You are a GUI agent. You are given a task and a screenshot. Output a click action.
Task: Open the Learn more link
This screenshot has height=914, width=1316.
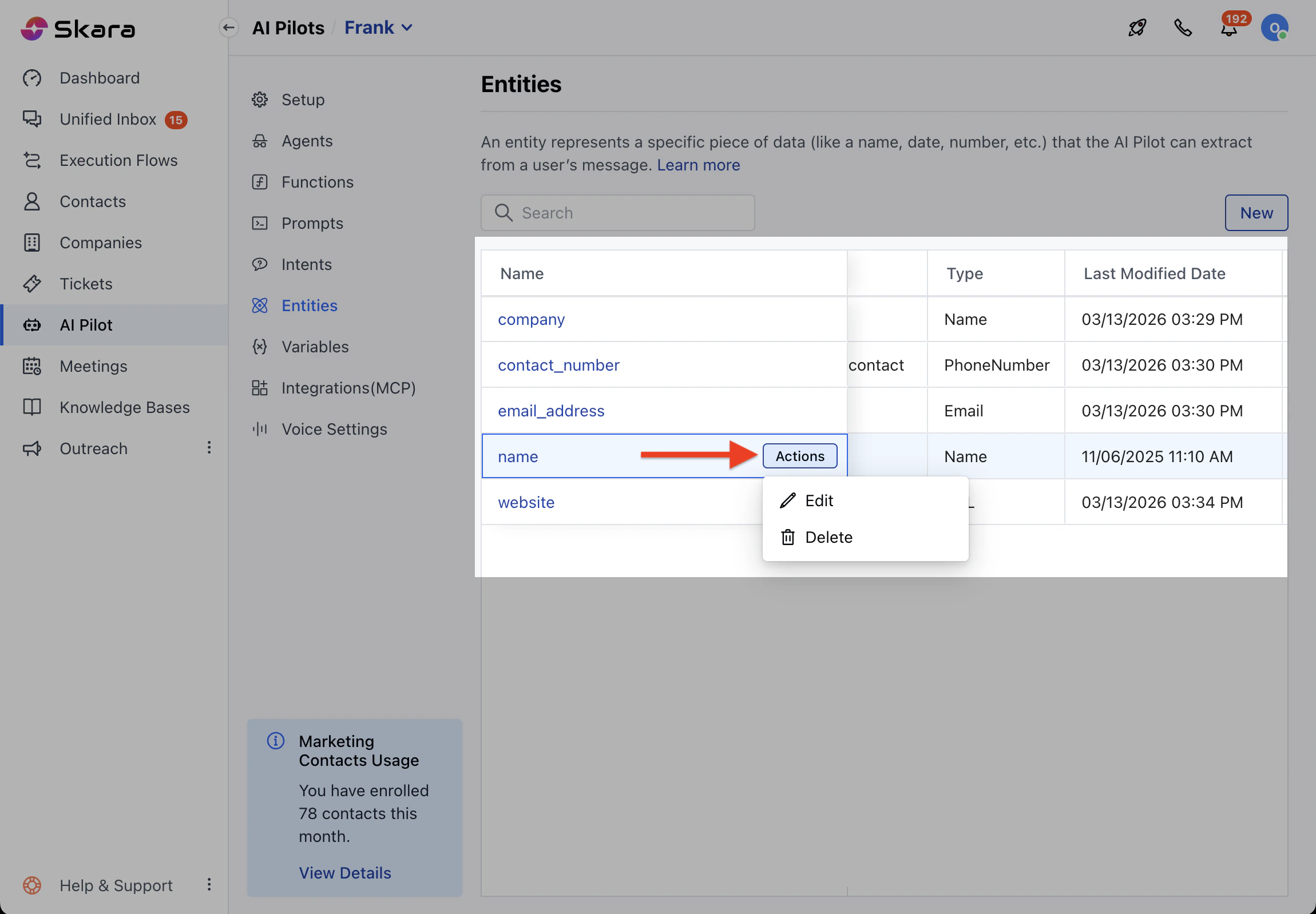[x=698, y=165]
